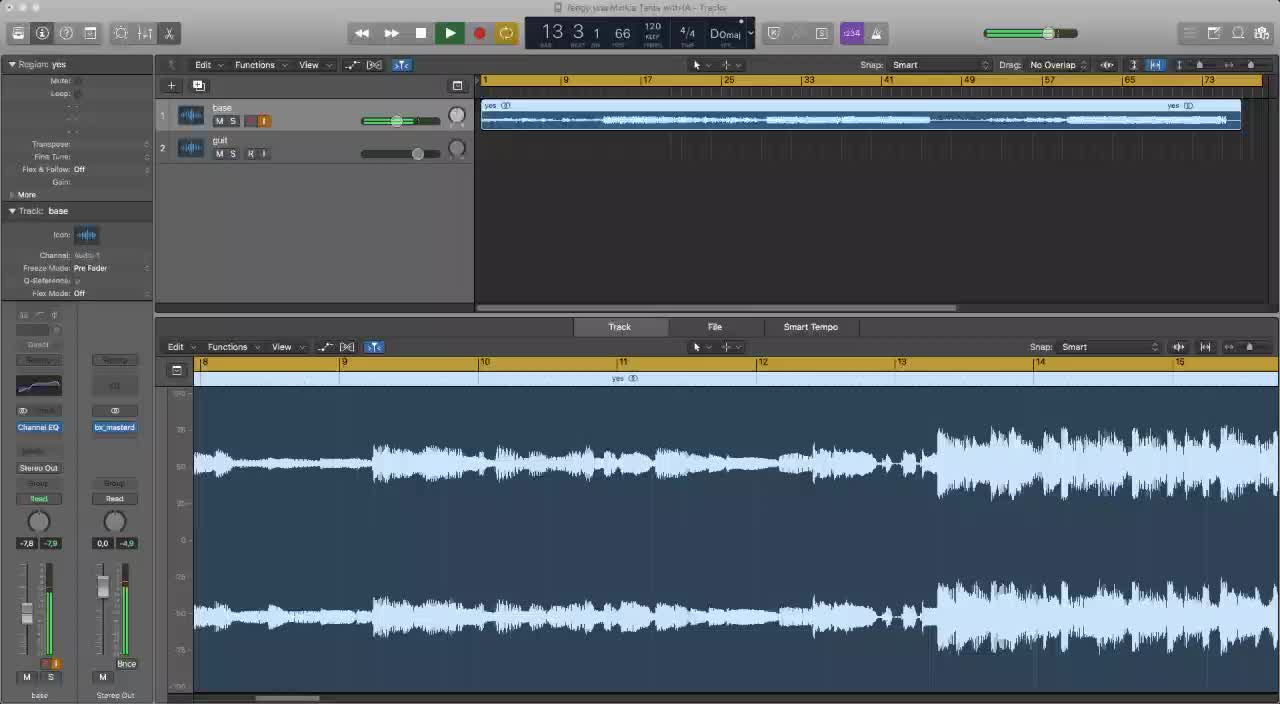Record-enable the guit track
The image size is (1280, 704).
(250, 154)
